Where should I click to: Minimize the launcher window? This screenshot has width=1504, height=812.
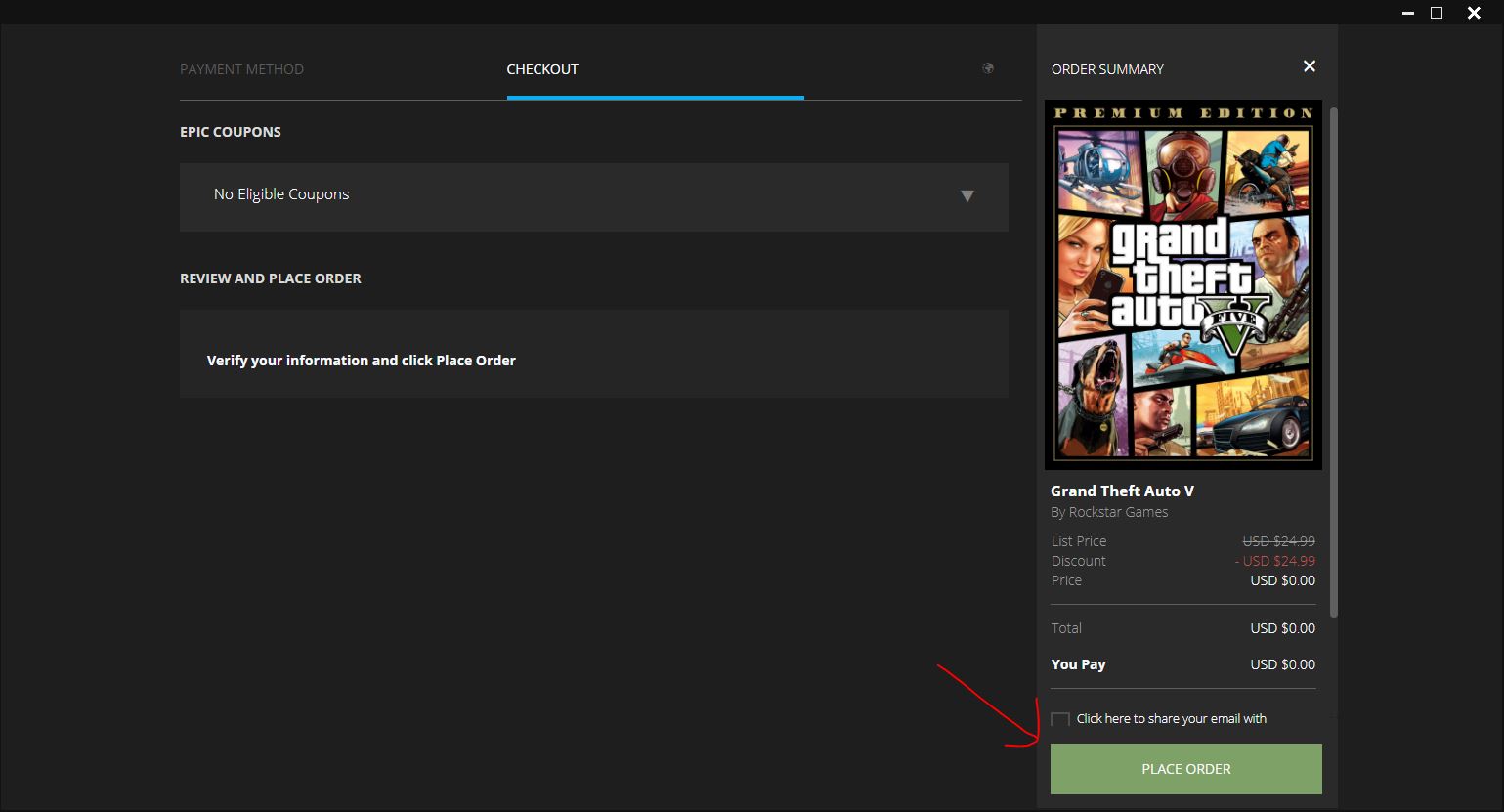point(1408,13)
